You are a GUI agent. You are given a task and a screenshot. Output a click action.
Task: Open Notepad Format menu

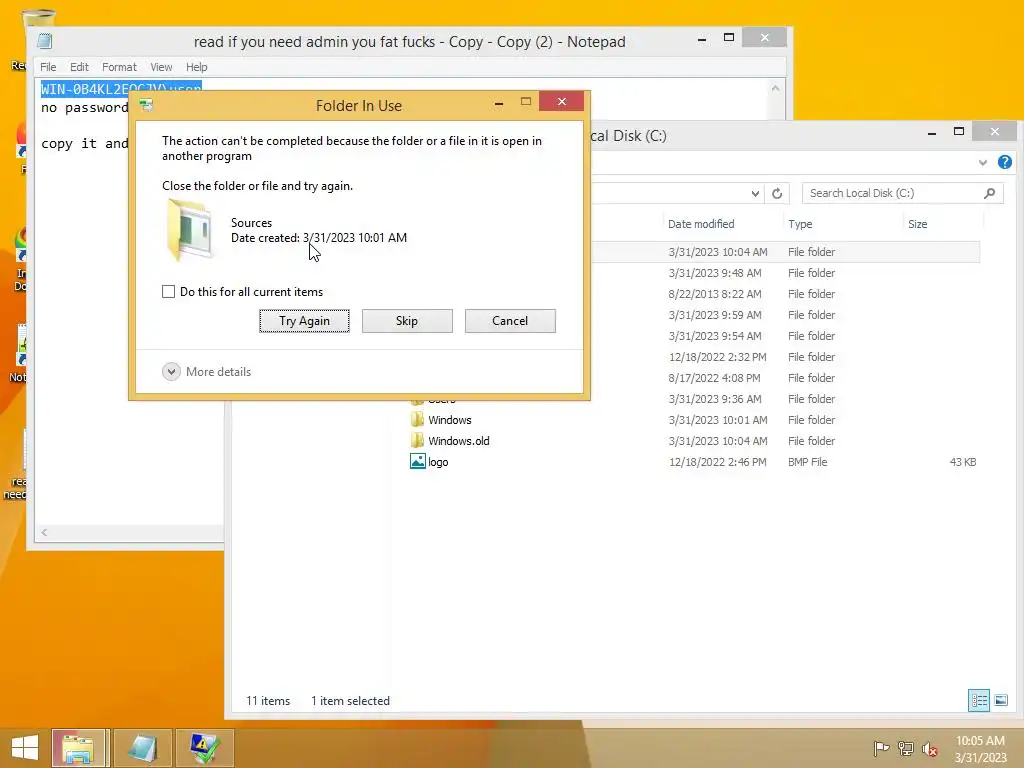120,67
